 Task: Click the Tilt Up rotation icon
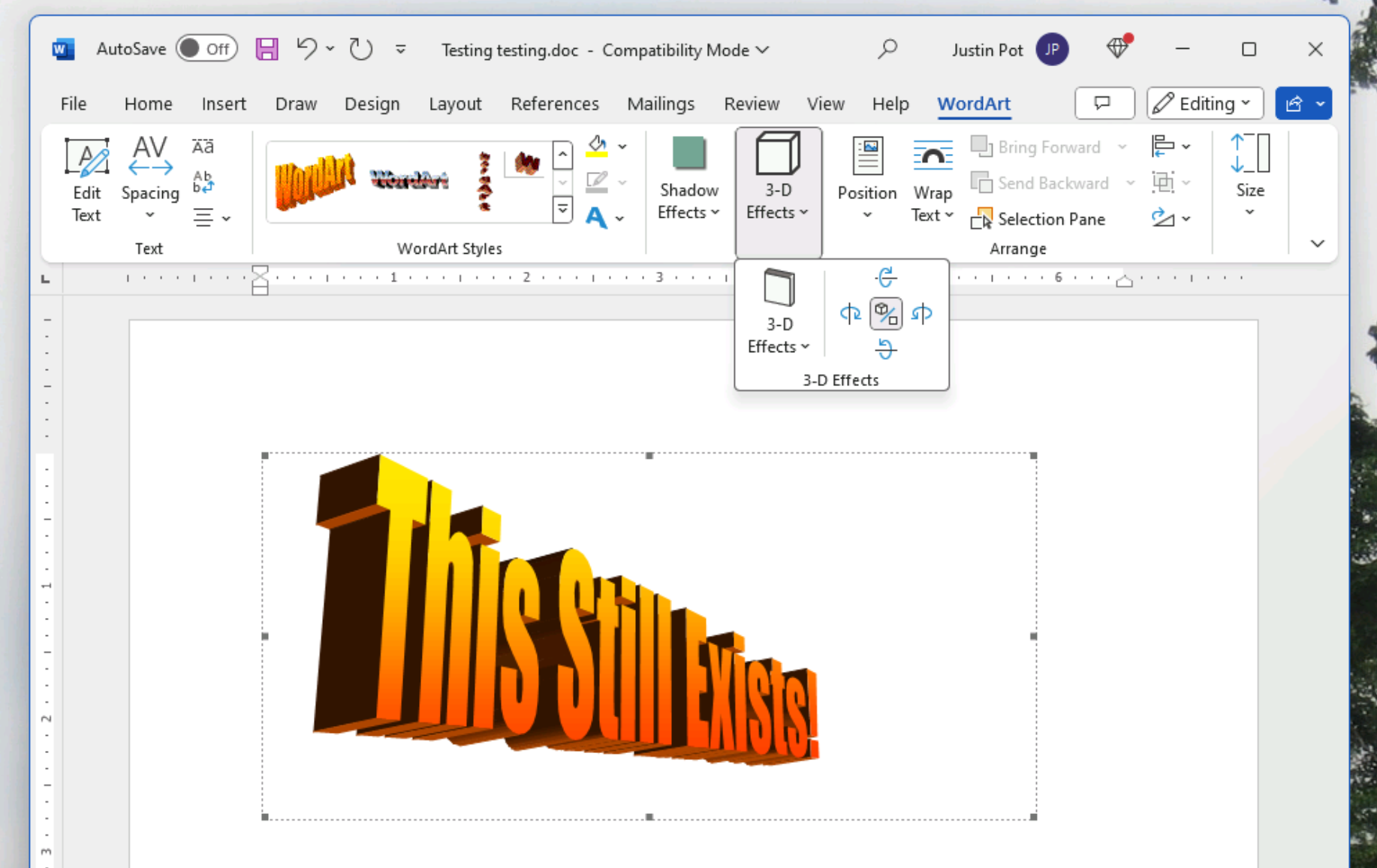tap(886, 277)
